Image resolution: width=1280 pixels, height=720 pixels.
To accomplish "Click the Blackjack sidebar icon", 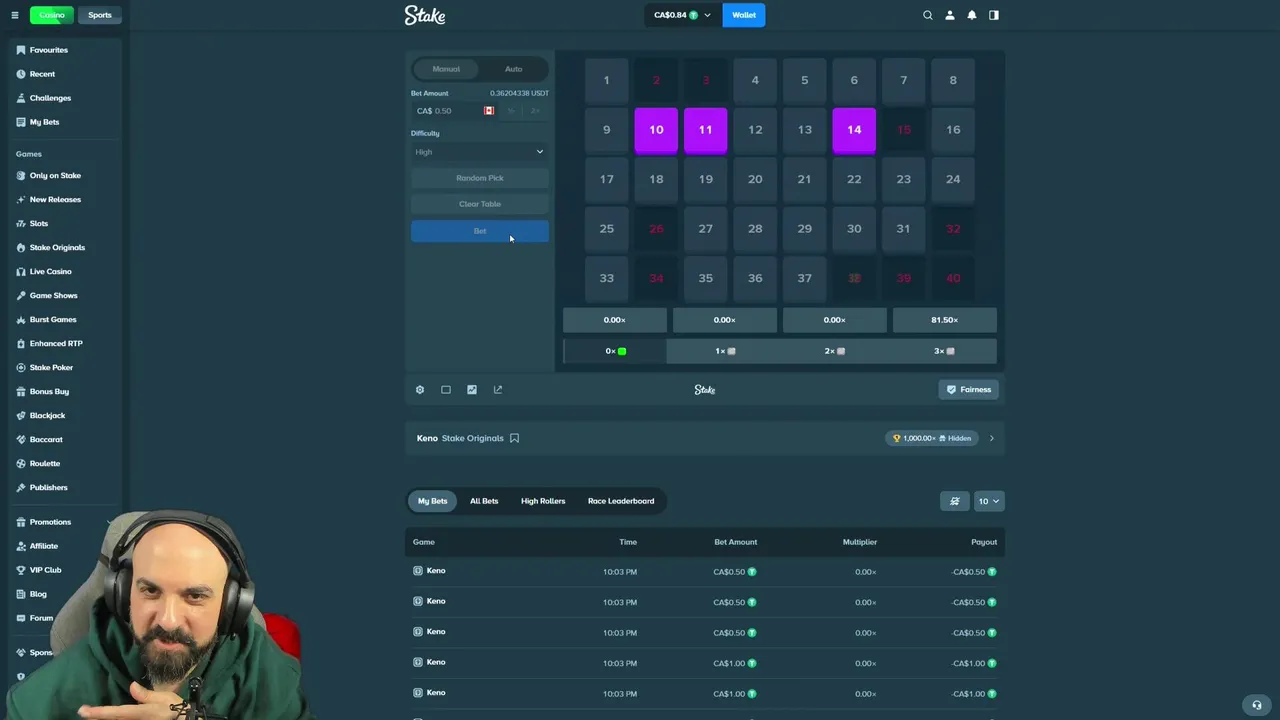I will [x=21, y=416].
